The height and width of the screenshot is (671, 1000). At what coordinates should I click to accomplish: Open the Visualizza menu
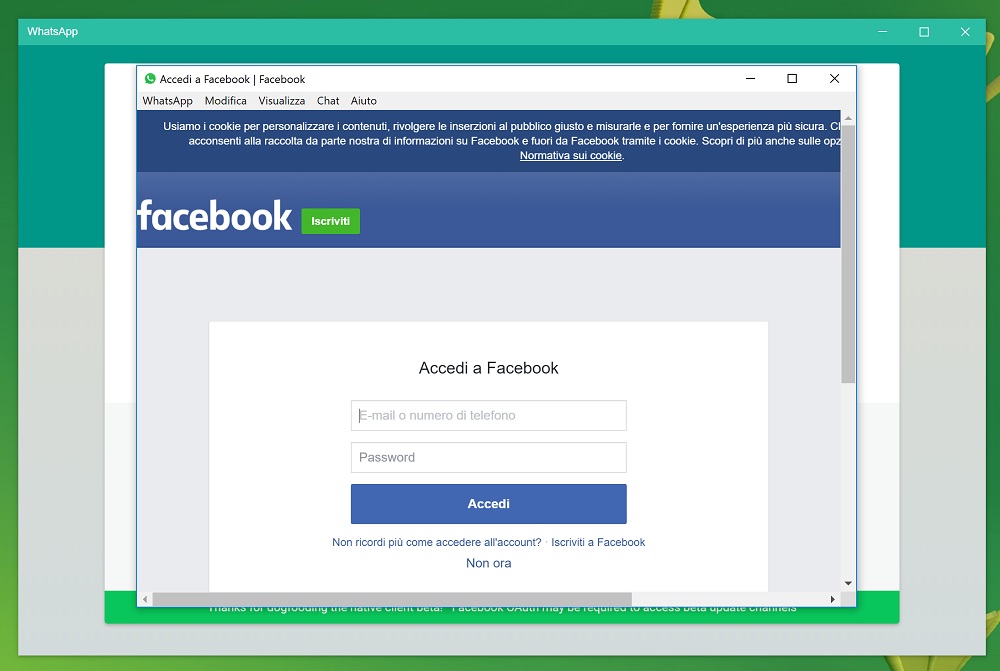[x=281, y=101]
